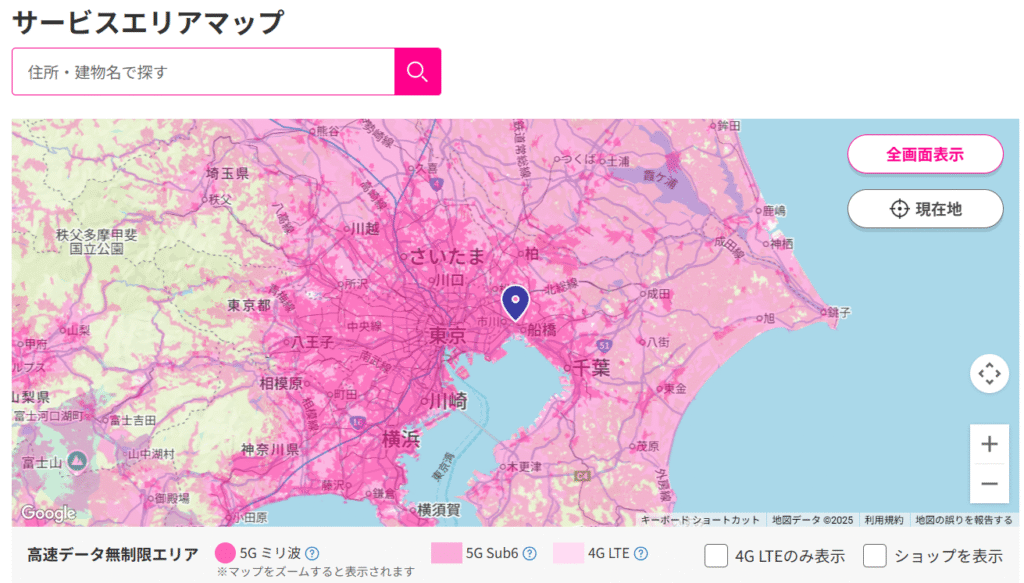The width and height of the screenshot is (1024, 583).
Task: Click the 埼玉県 prefecture label
Action: (227, 173)
